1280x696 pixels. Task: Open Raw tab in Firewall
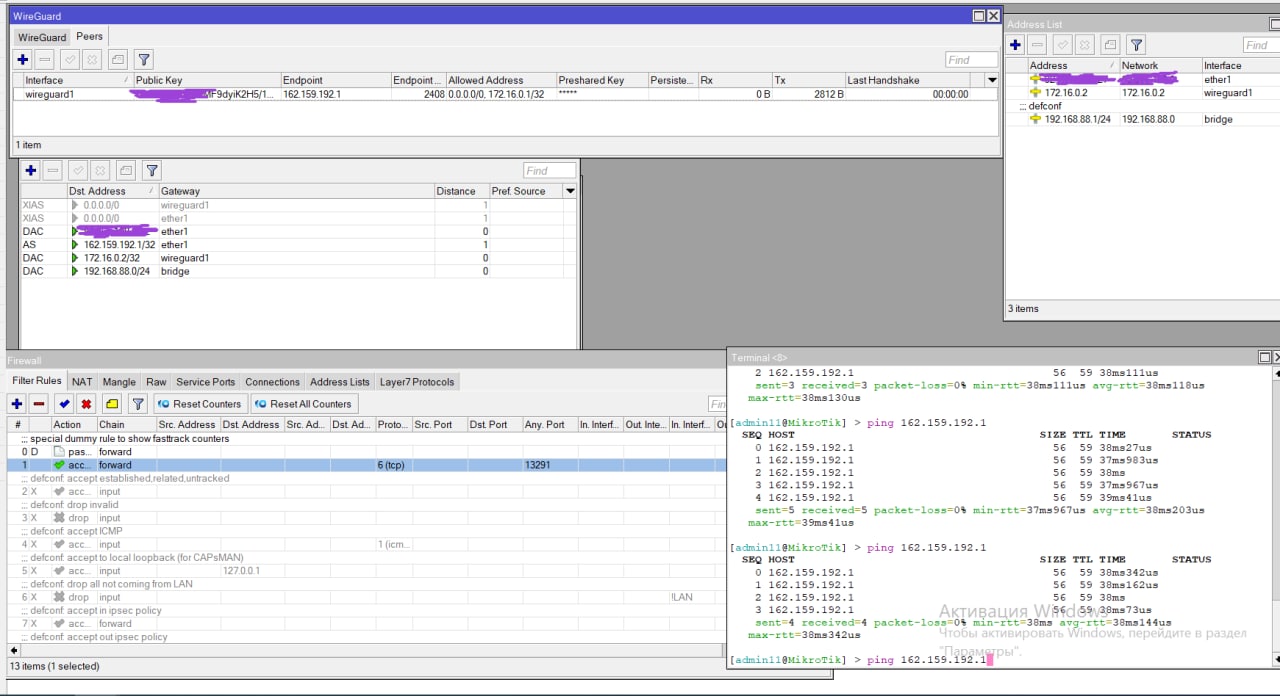click(156, 382)
